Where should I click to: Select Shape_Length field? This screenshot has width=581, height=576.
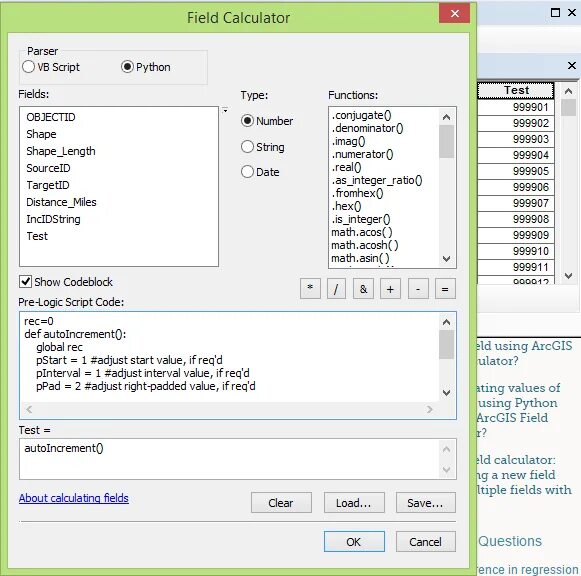click(x=61, y=151)
